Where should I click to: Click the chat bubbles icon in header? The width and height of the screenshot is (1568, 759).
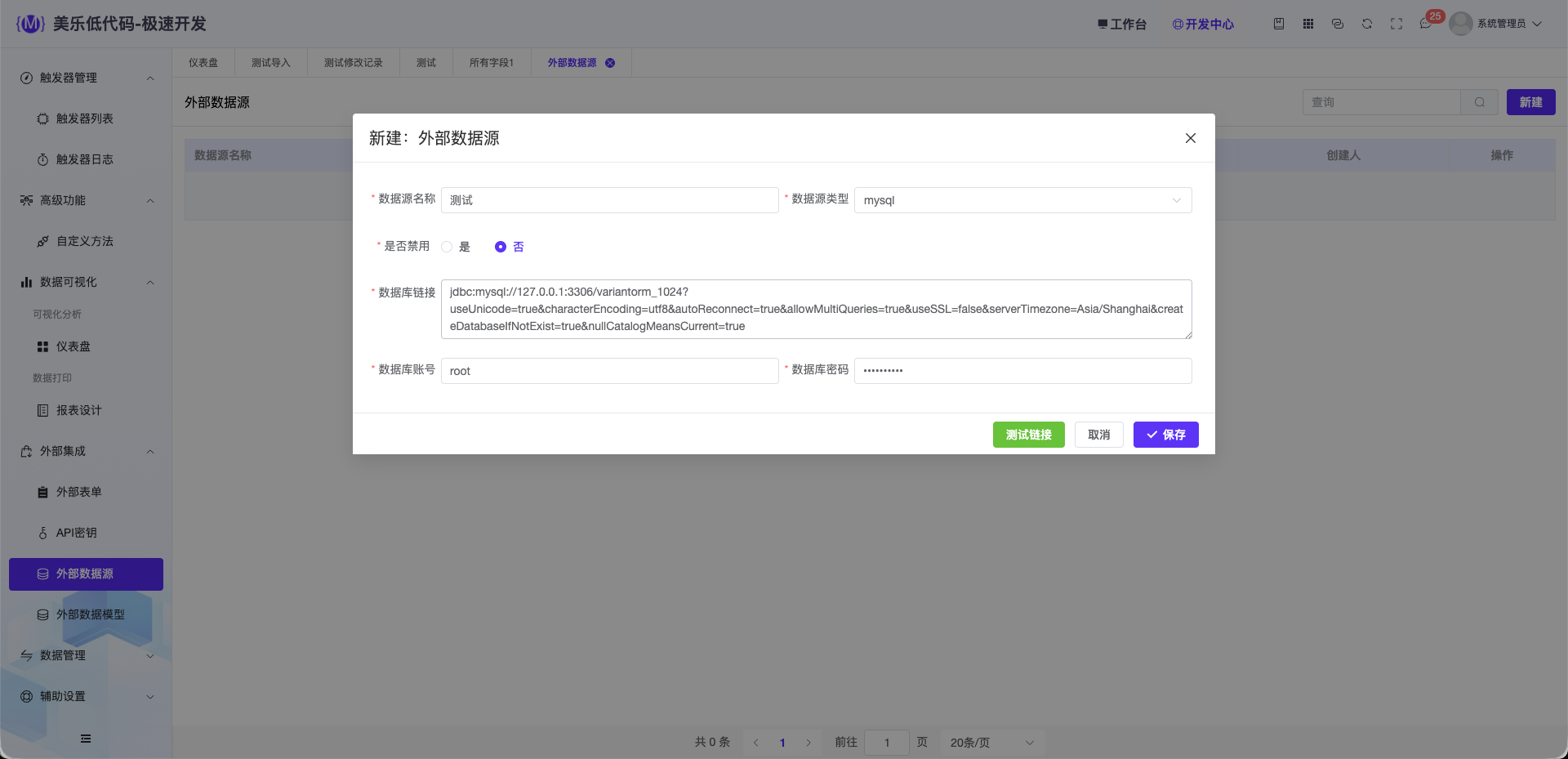coord(1338,24)
